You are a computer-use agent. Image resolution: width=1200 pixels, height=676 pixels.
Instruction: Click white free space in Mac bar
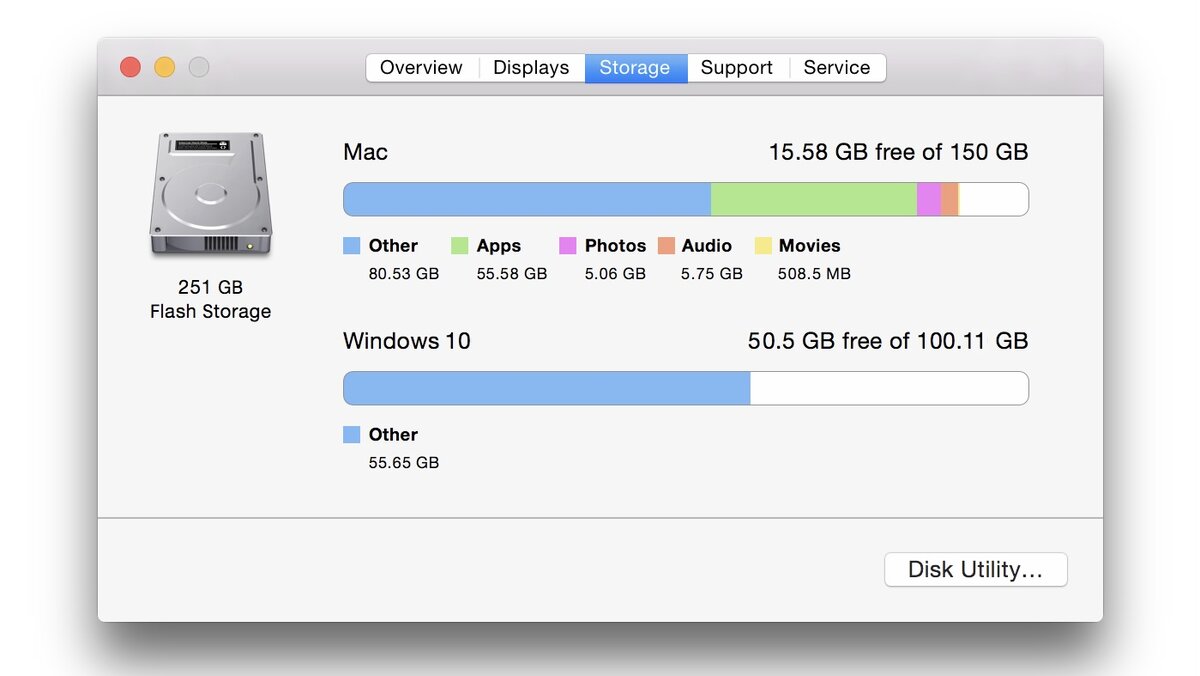(994, 199)
